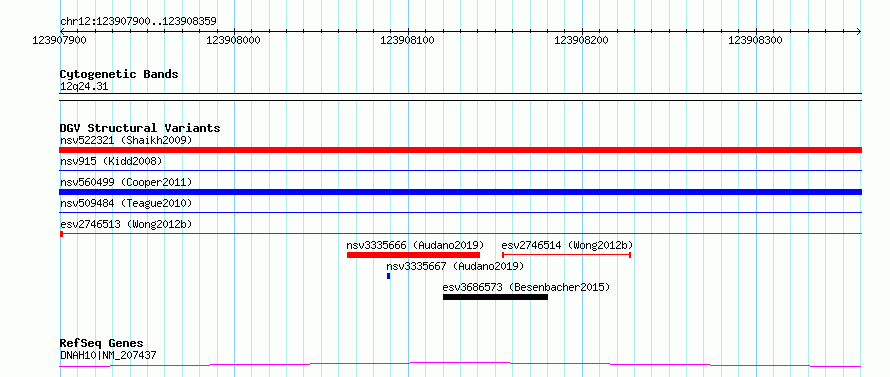Click ruler position 123908000

233,40
